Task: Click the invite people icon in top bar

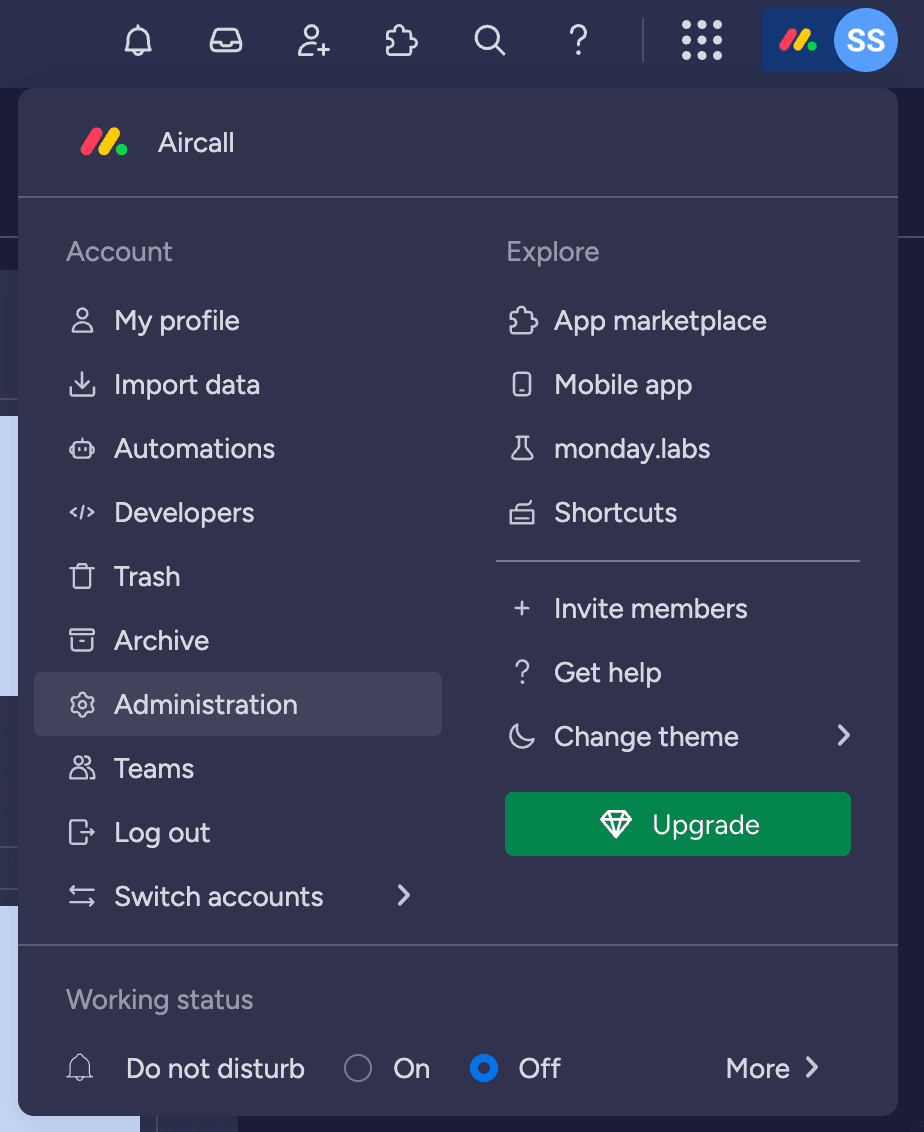Action: (x=313, y=41)
